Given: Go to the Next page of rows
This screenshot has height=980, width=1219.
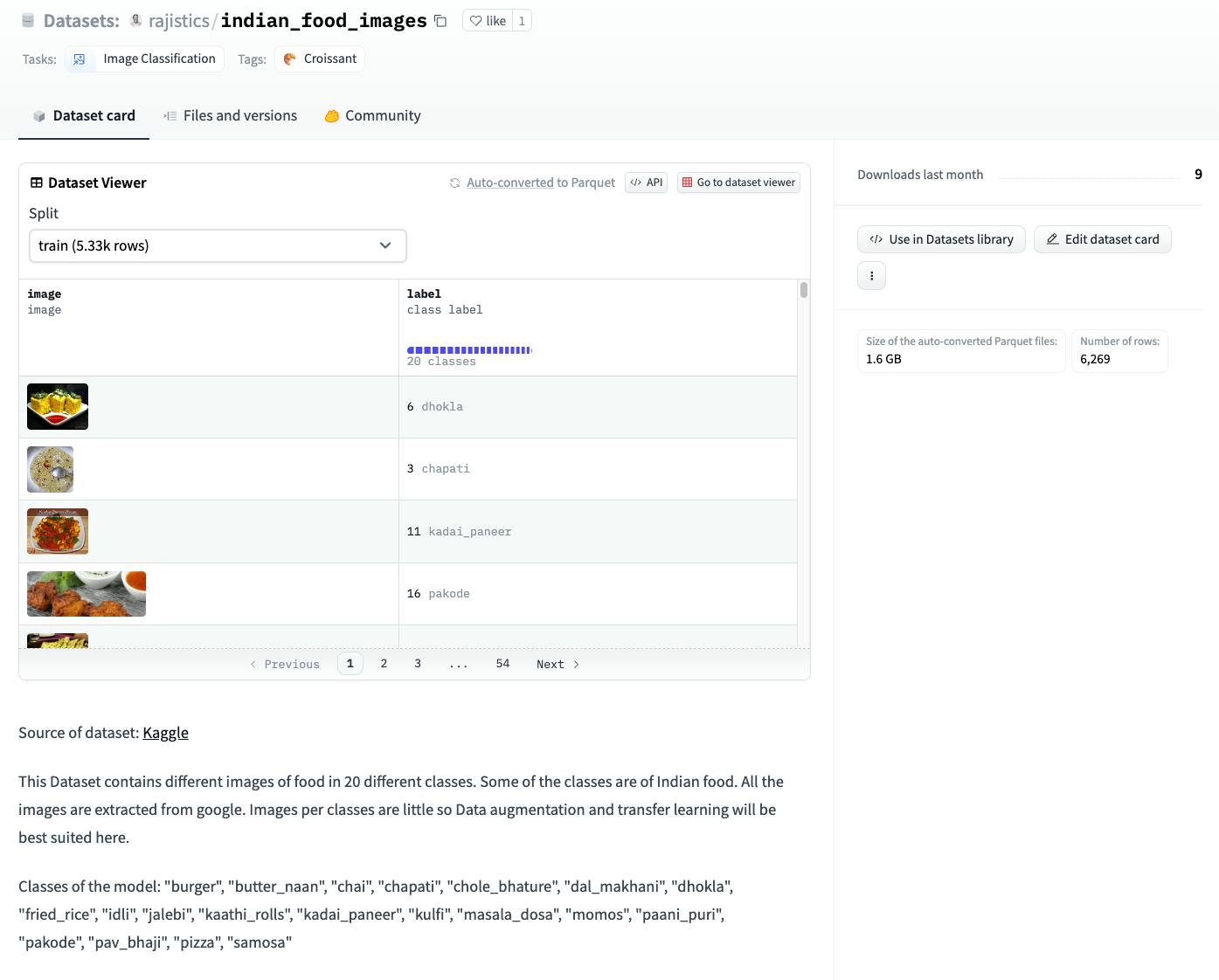Looking at the screenshot, I should tap(558, 665).
